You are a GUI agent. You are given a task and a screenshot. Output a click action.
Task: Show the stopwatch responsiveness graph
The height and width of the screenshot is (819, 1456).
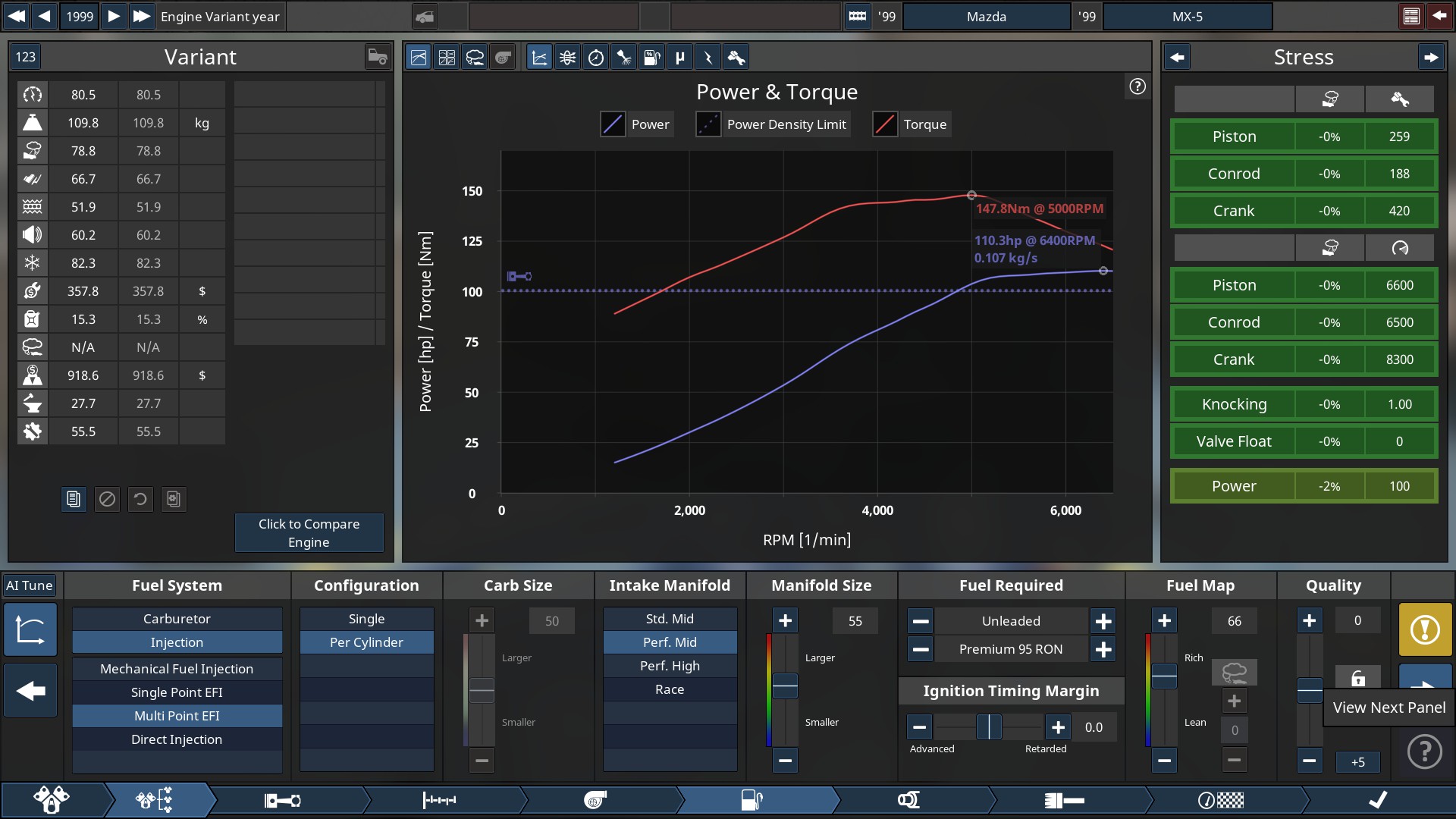[595, 57]
